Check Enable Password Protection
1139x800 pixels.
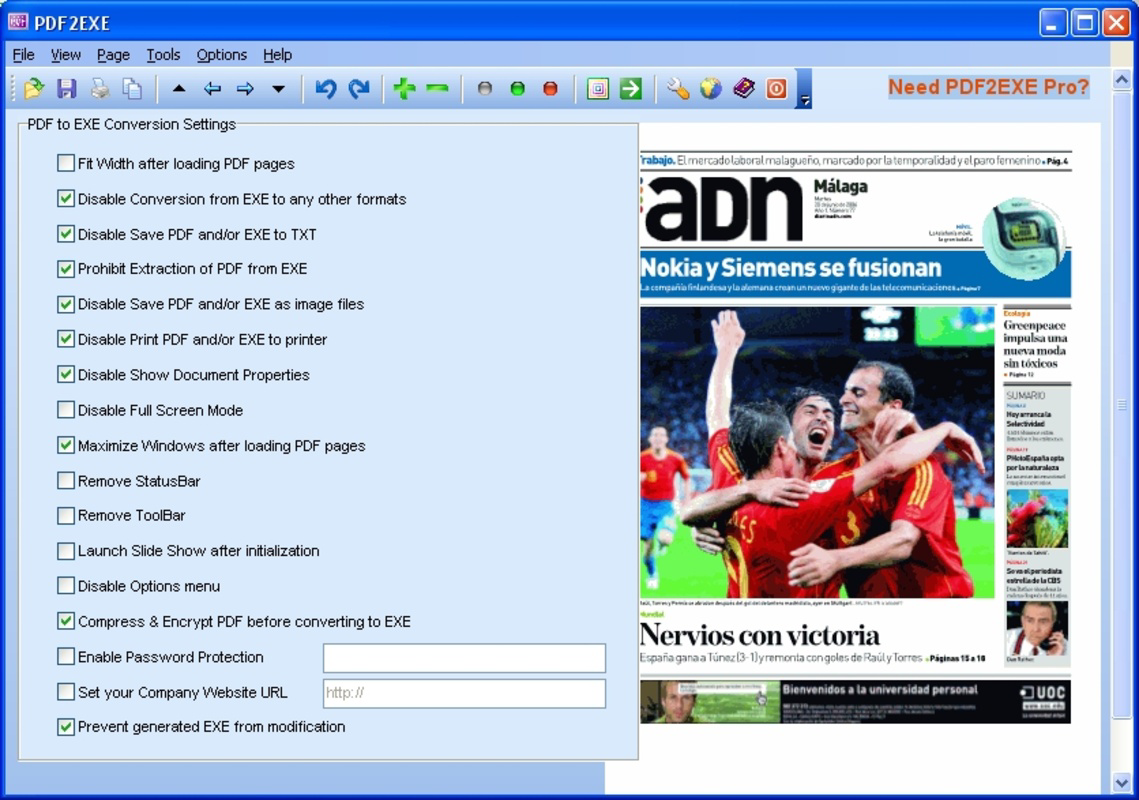65,657
